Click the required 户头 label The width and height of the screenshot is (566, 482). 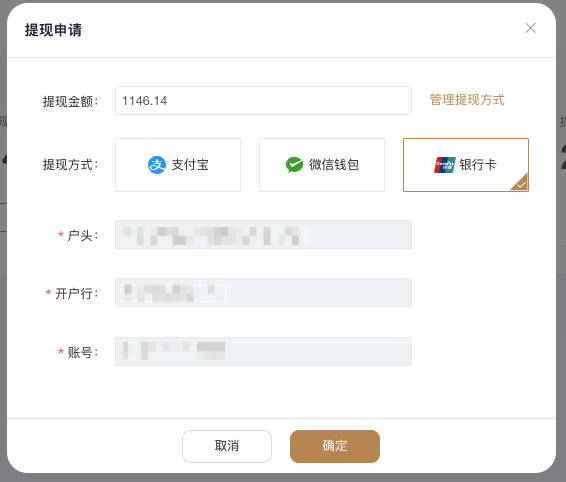pyautogui.click(x=78, y=235)
